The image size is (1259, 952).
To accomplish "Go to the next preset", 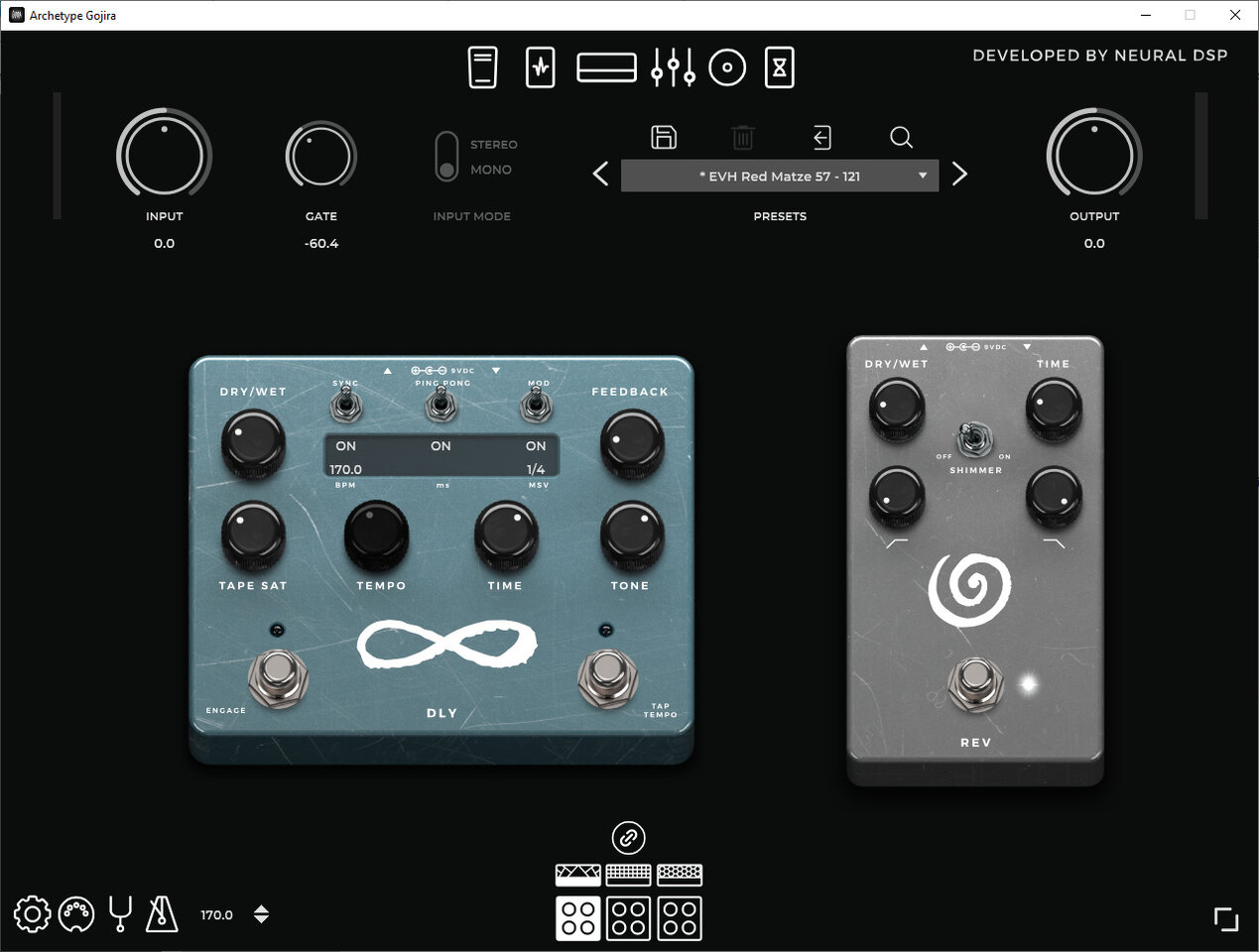I will coord(959,175).
